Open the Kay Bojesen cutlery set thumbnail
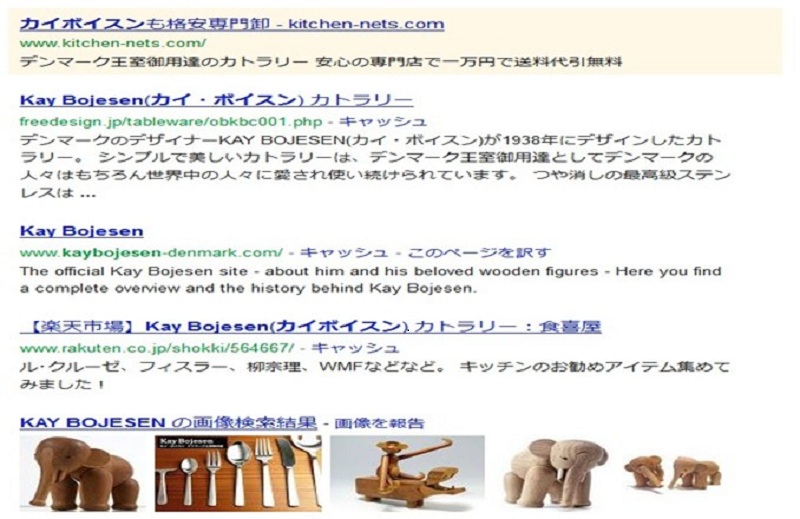Image resolution: width=800 pixels, height=519 pixels. point(238,474)
